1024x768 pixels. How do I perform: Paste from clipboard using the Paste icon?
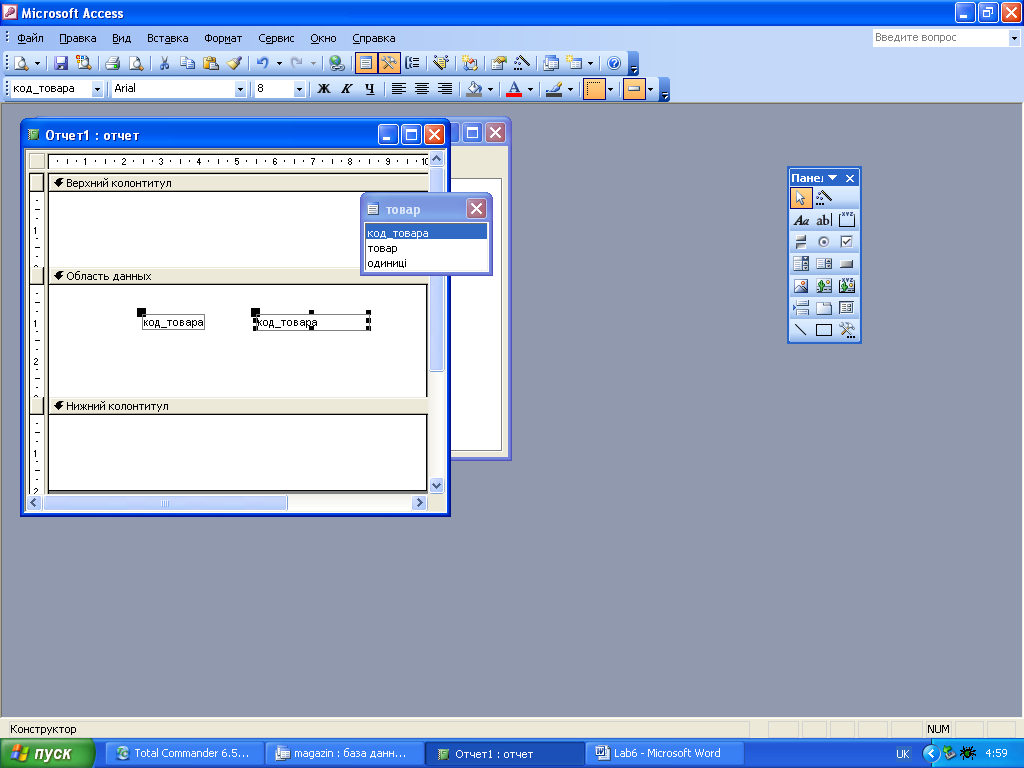click(x=210, y=63)
